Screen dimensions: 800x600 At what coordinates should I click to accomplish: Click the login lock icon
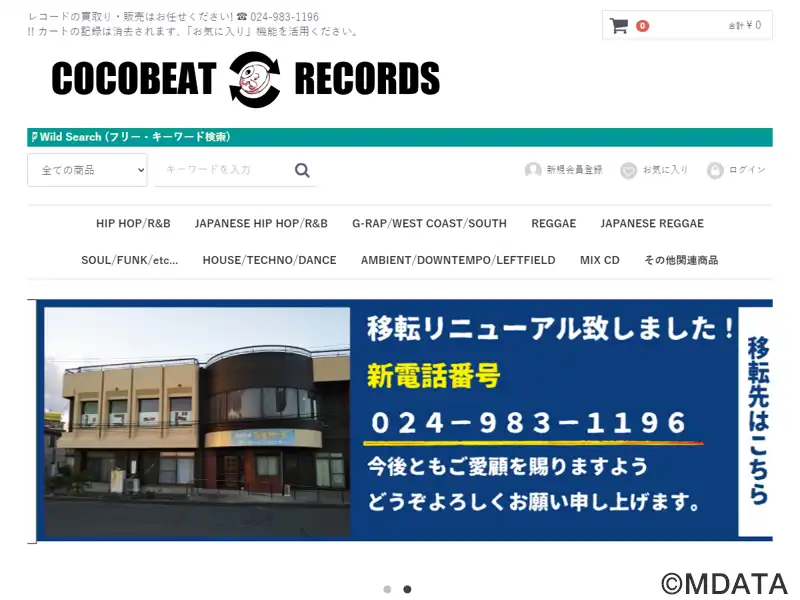(715, 170)
